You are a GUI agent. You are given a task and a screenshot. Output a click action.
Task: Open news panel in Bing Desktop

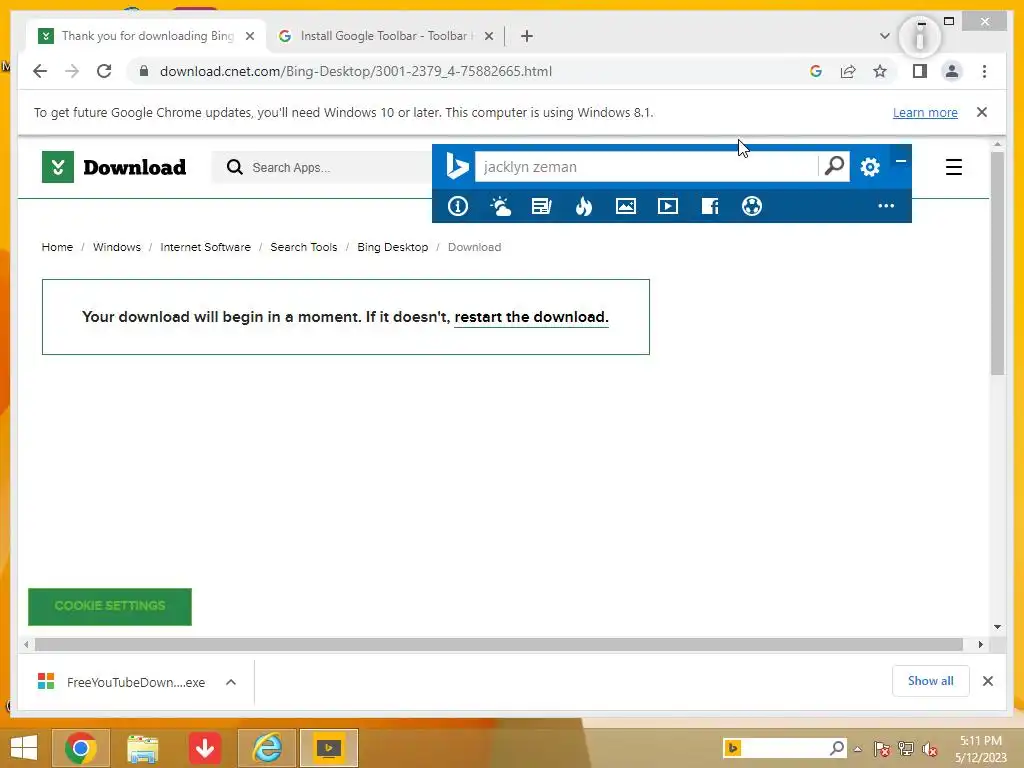pyautogui.click(x=541, y=206)
